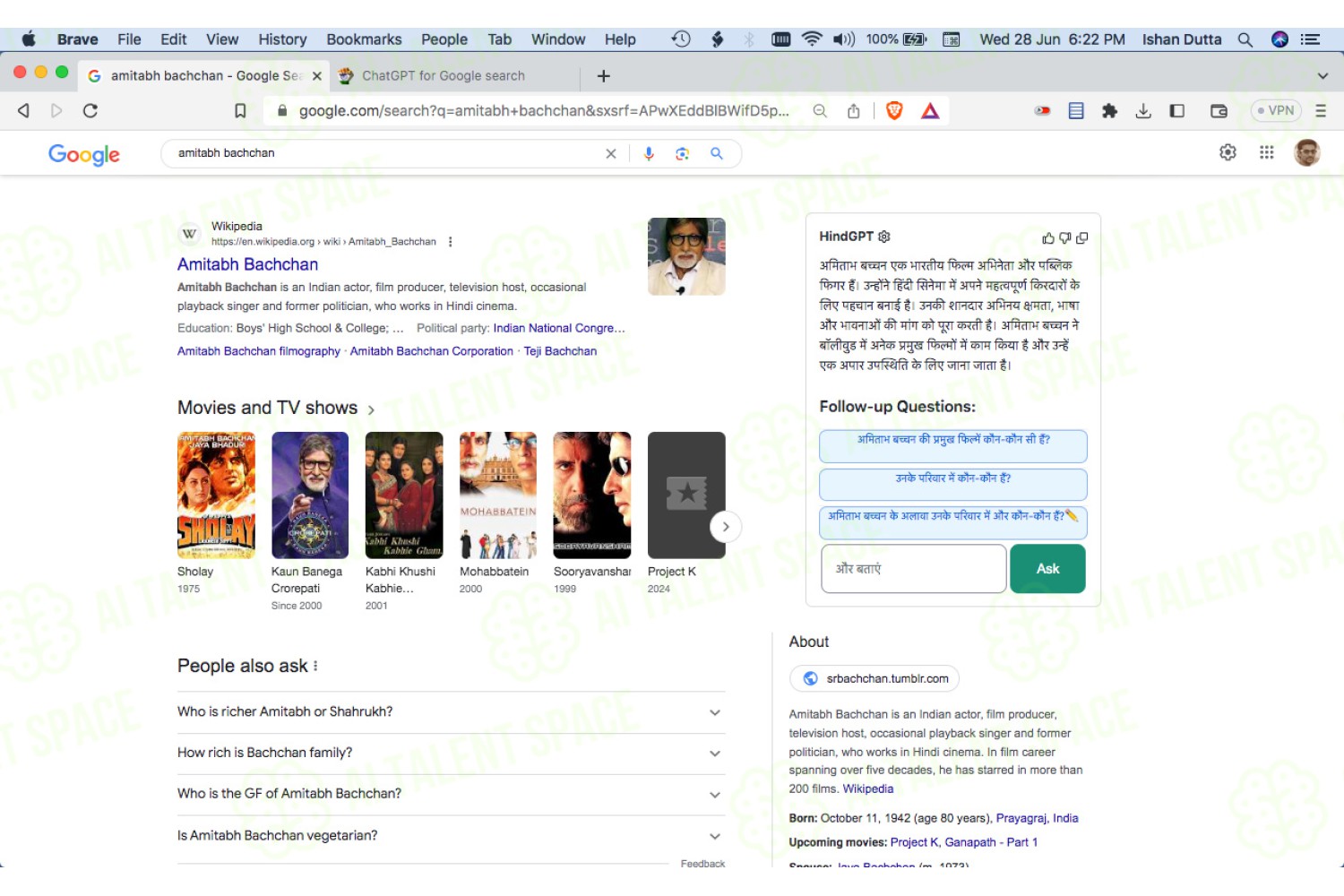1344x896 pixels.
Task: Click the VPN button
Action: [x=1276, y=111]
